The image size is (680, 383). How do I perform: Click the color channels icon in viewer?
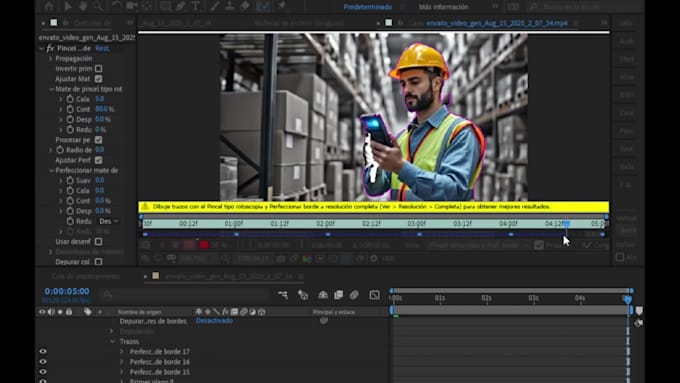(307, 259)
